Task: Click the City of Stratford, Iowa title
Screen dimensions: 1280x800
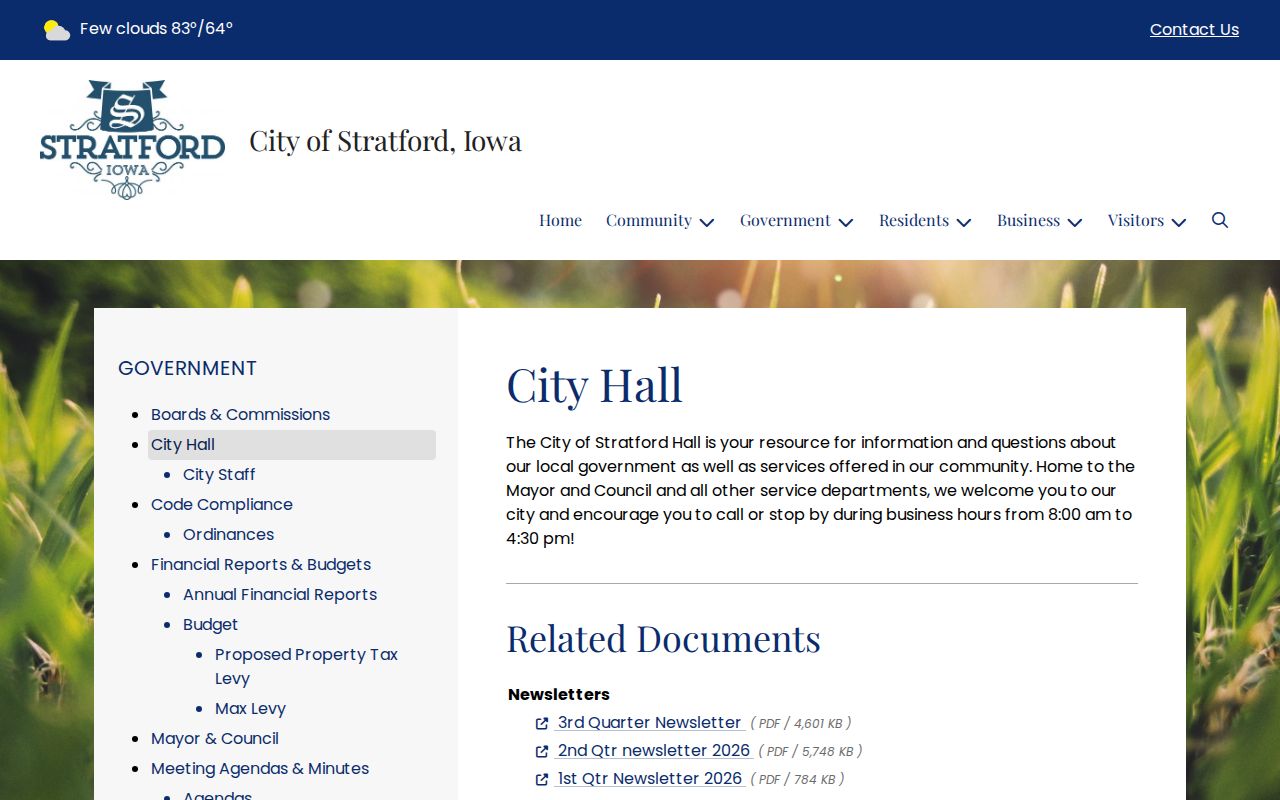Action: point(385,141)
